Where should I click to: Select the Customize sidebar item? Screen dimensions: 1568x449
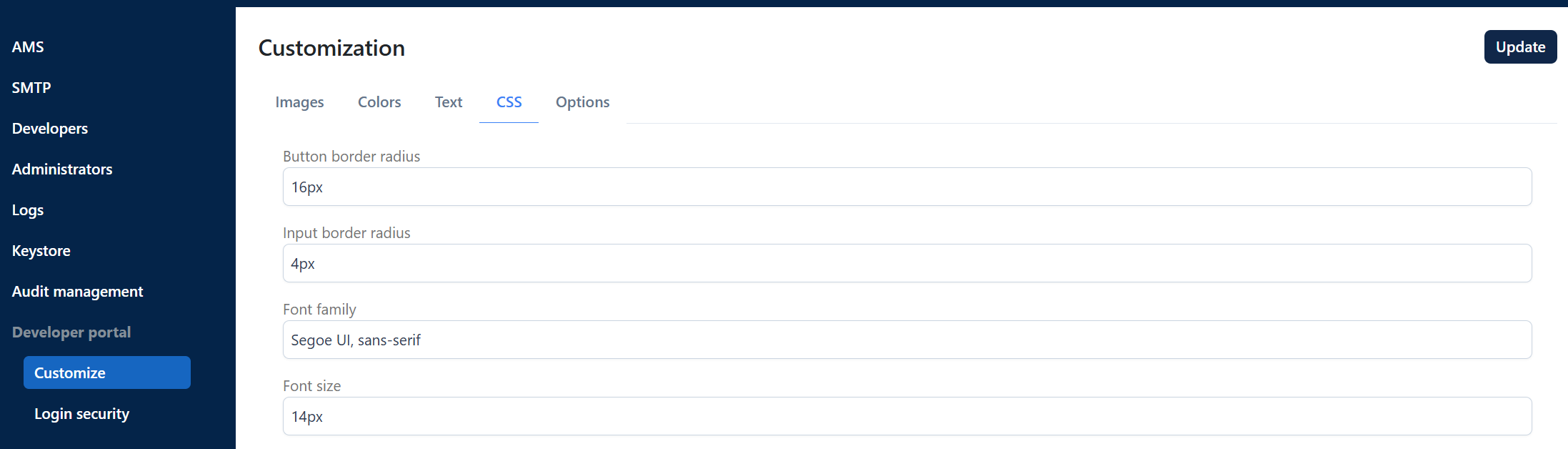tap(107, 372)
